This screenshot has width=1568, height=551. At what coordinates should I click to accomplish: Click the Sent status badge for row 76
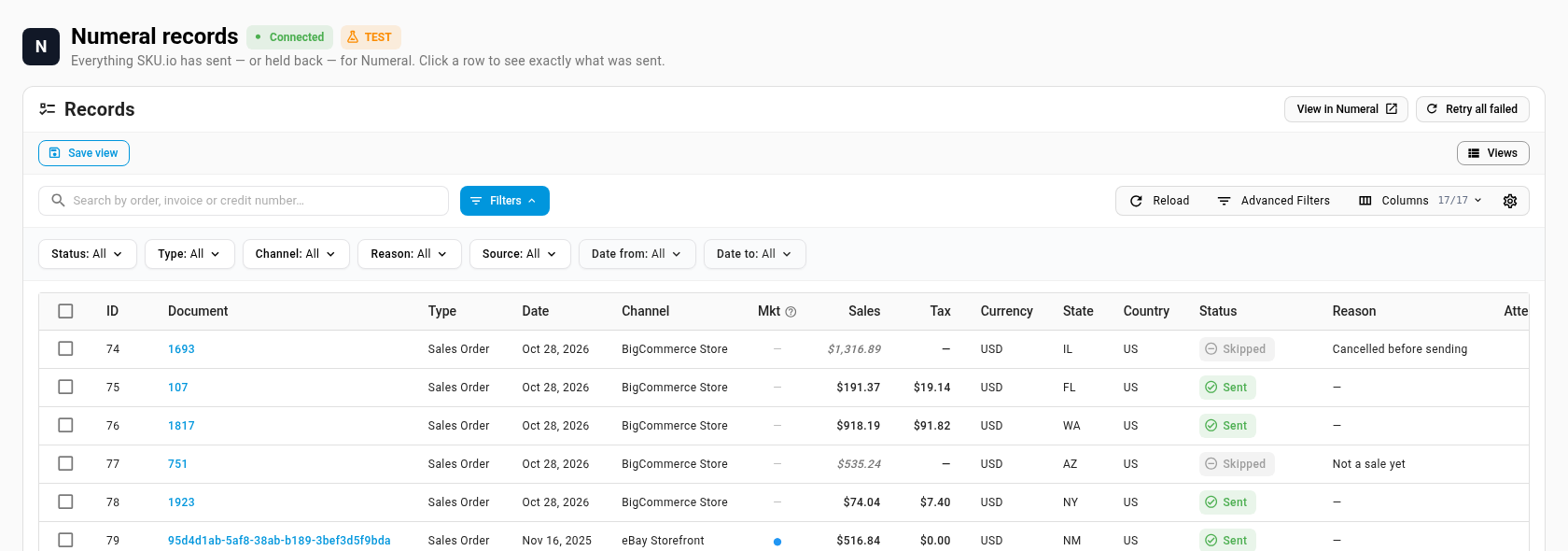click(x=1227, y=426)
